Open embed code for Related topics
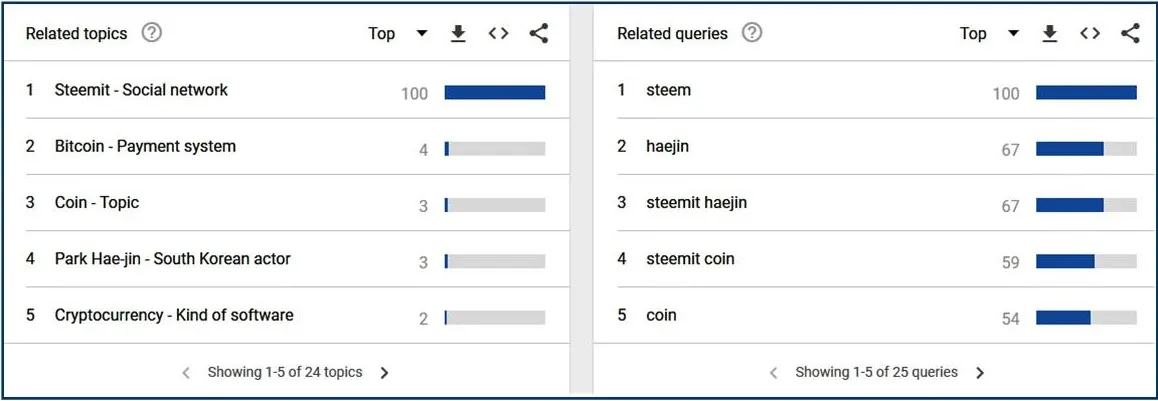 coord(499,33)
